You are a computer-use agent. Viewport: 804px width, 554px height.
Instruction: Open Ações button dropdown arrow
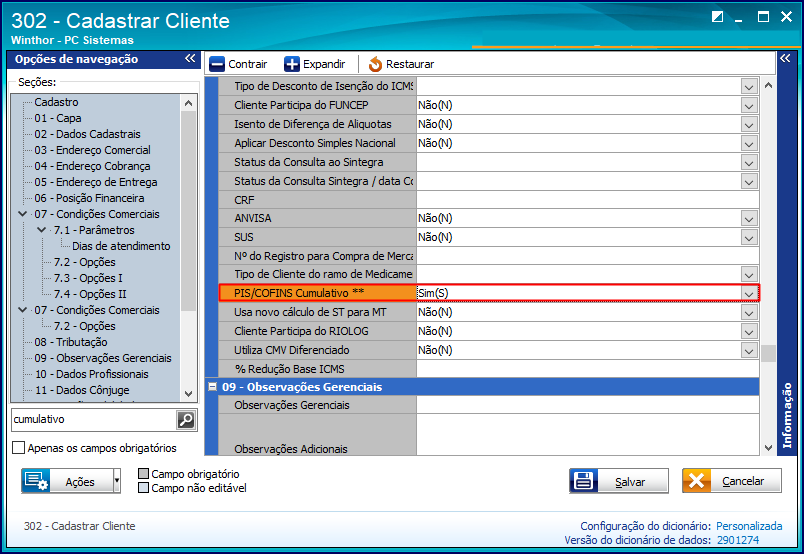(x=117, y=481)
